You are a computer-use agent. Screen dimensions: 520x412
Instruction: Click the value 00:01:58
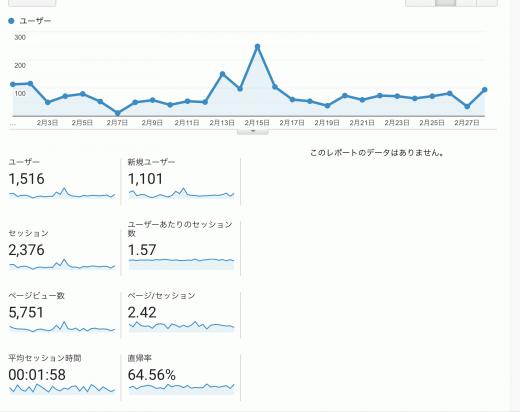click(x=37, y=375)
